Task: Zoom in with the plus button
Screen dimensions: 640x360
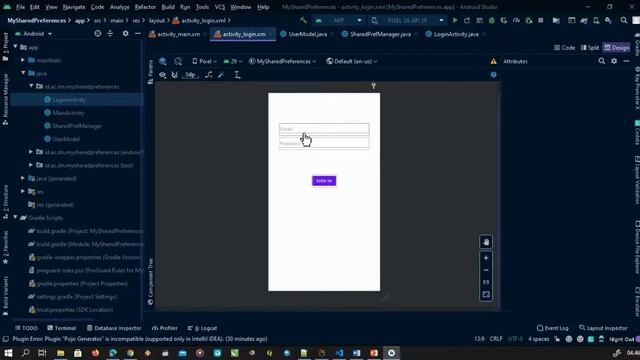Action: point(486,258)
